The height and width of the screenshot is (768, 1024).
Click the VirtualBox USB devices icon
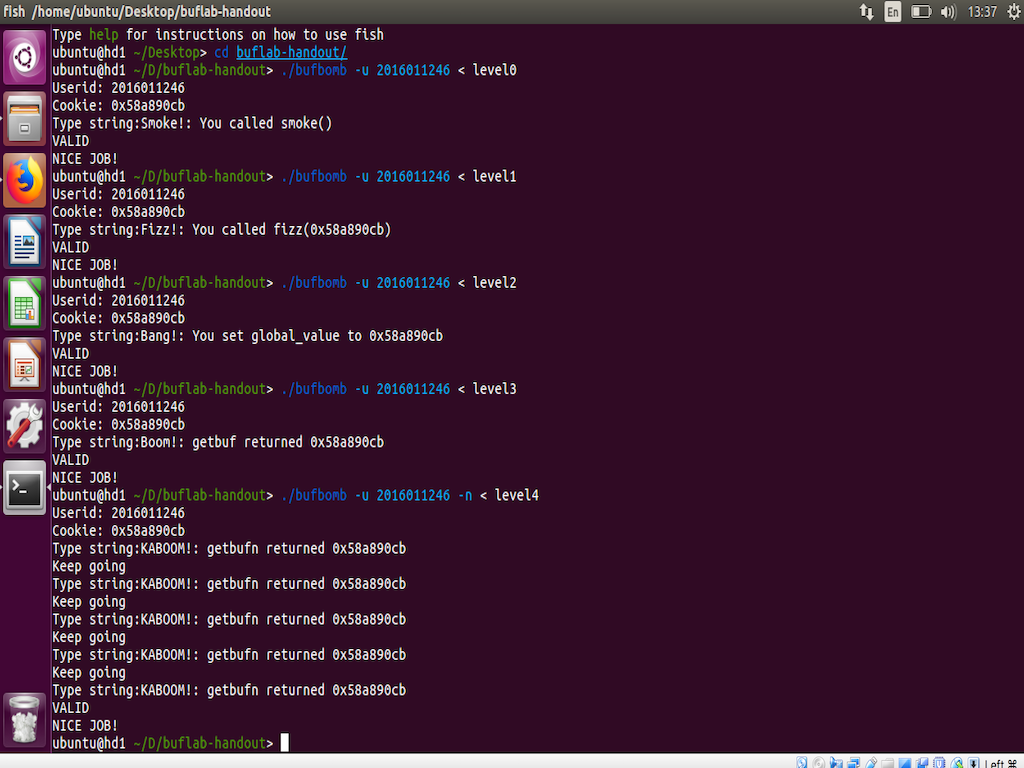tap(871, 762)
